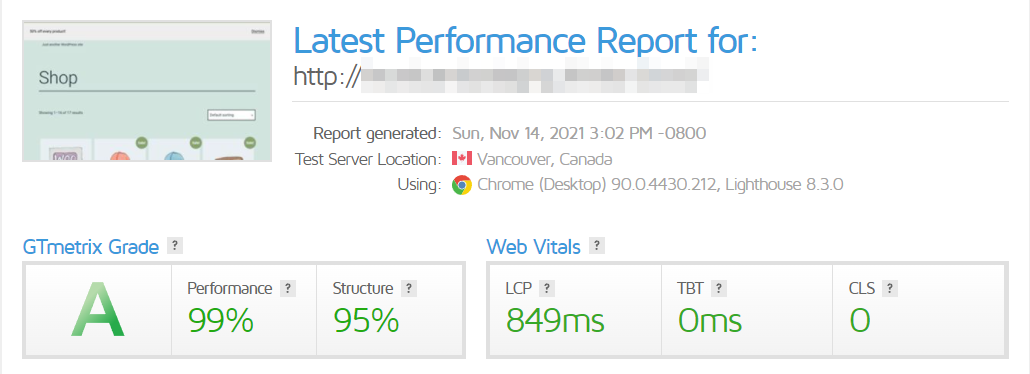Select the 849ms LCP value
1030x374 pixels.
(555, 321)
